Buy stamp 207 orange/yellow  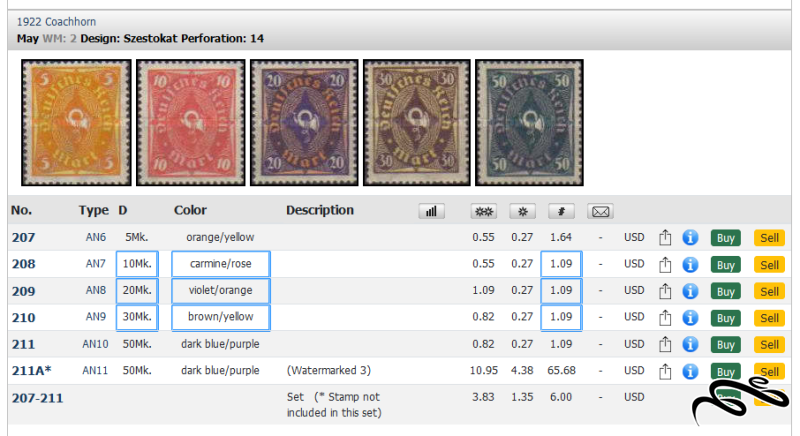point(726,238)
